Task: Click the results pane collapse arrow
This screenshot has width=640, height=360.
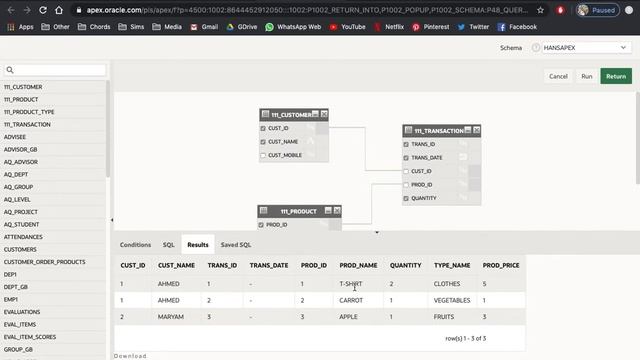Action: [x=377, y=232]
